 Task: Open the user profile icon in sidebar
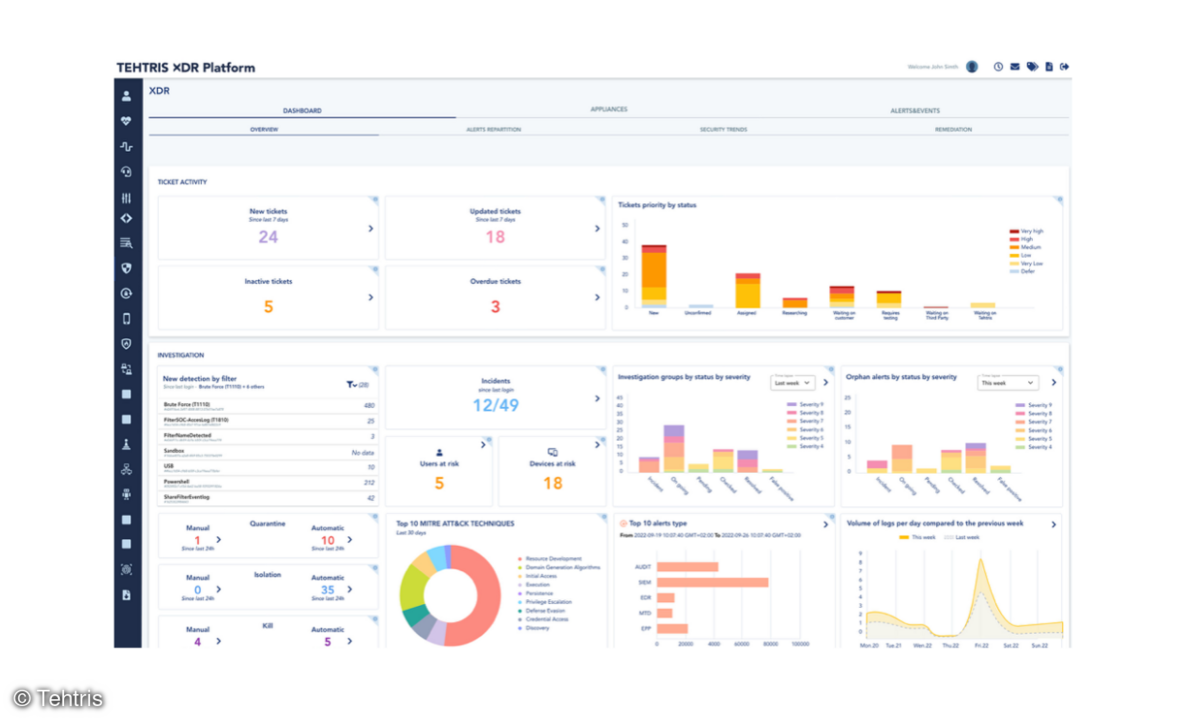126,97
